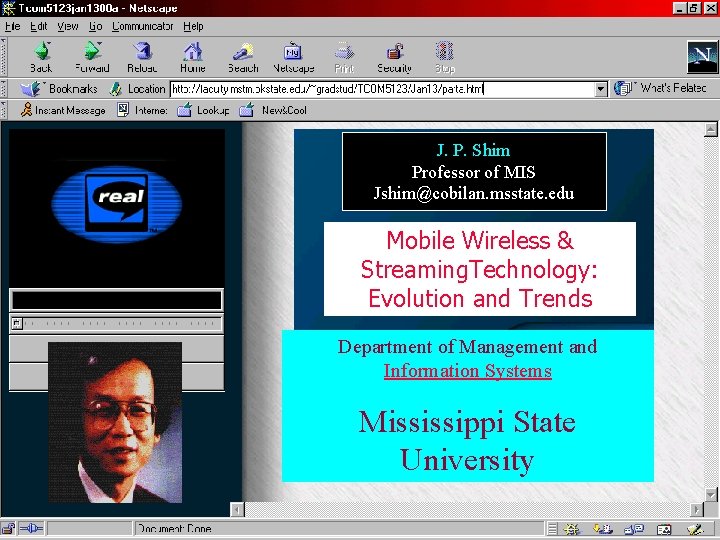Click the Netscape N logo animation

pos(702,57)
